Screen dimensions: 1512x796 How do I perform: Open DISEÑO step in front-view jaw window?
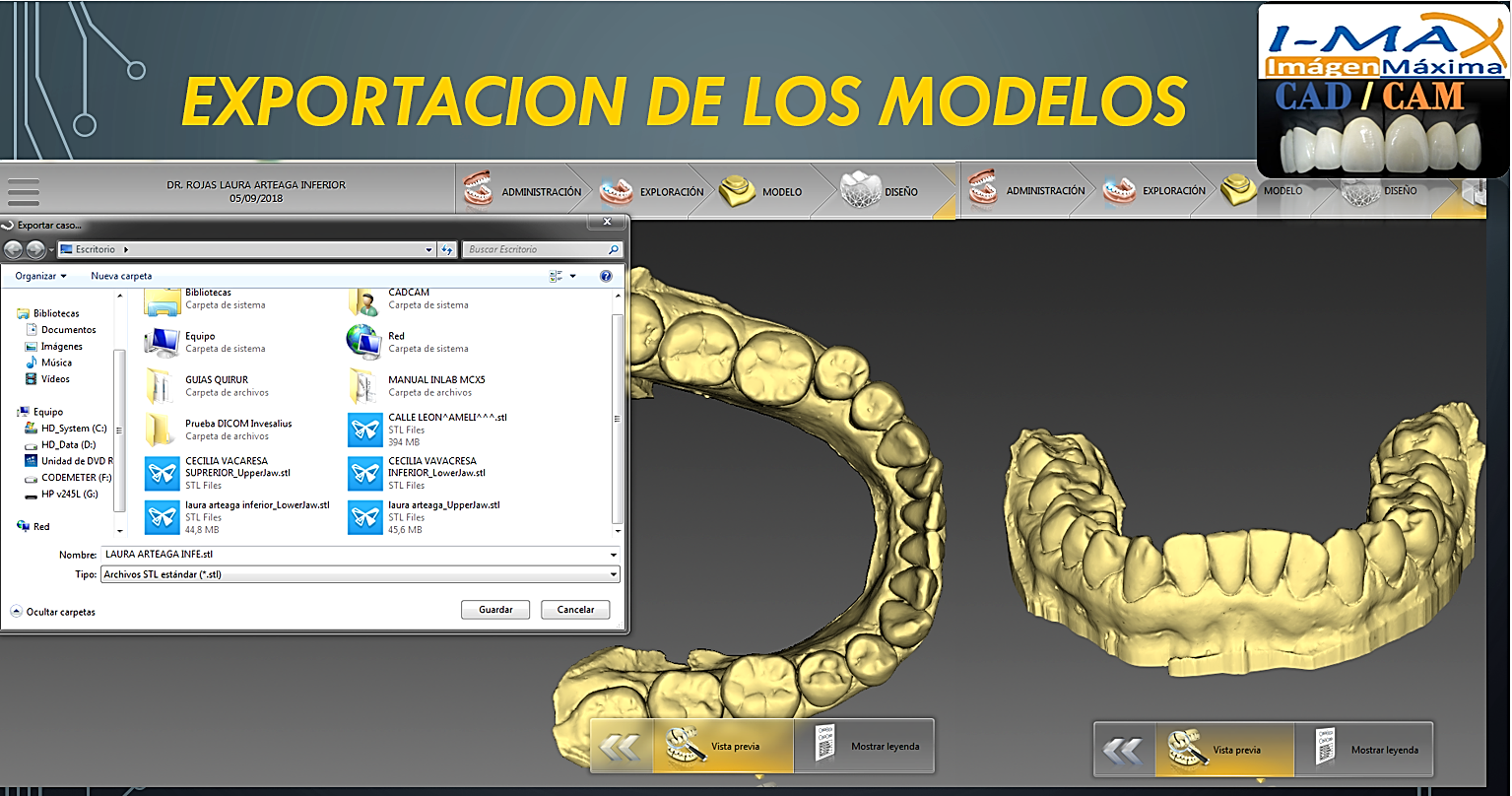point(1382,190)
